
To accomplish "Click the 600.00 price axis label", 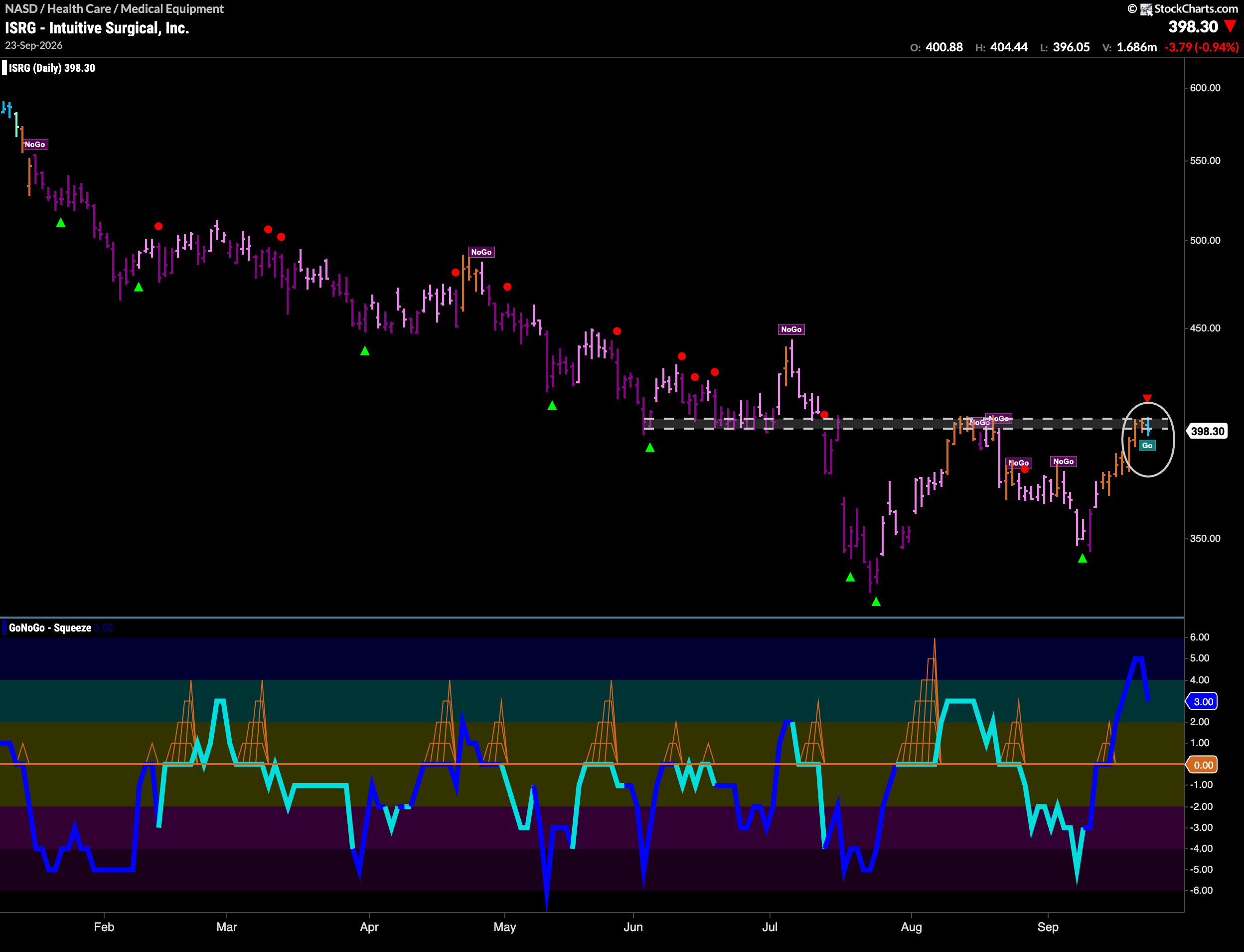I will point(1205,88).
